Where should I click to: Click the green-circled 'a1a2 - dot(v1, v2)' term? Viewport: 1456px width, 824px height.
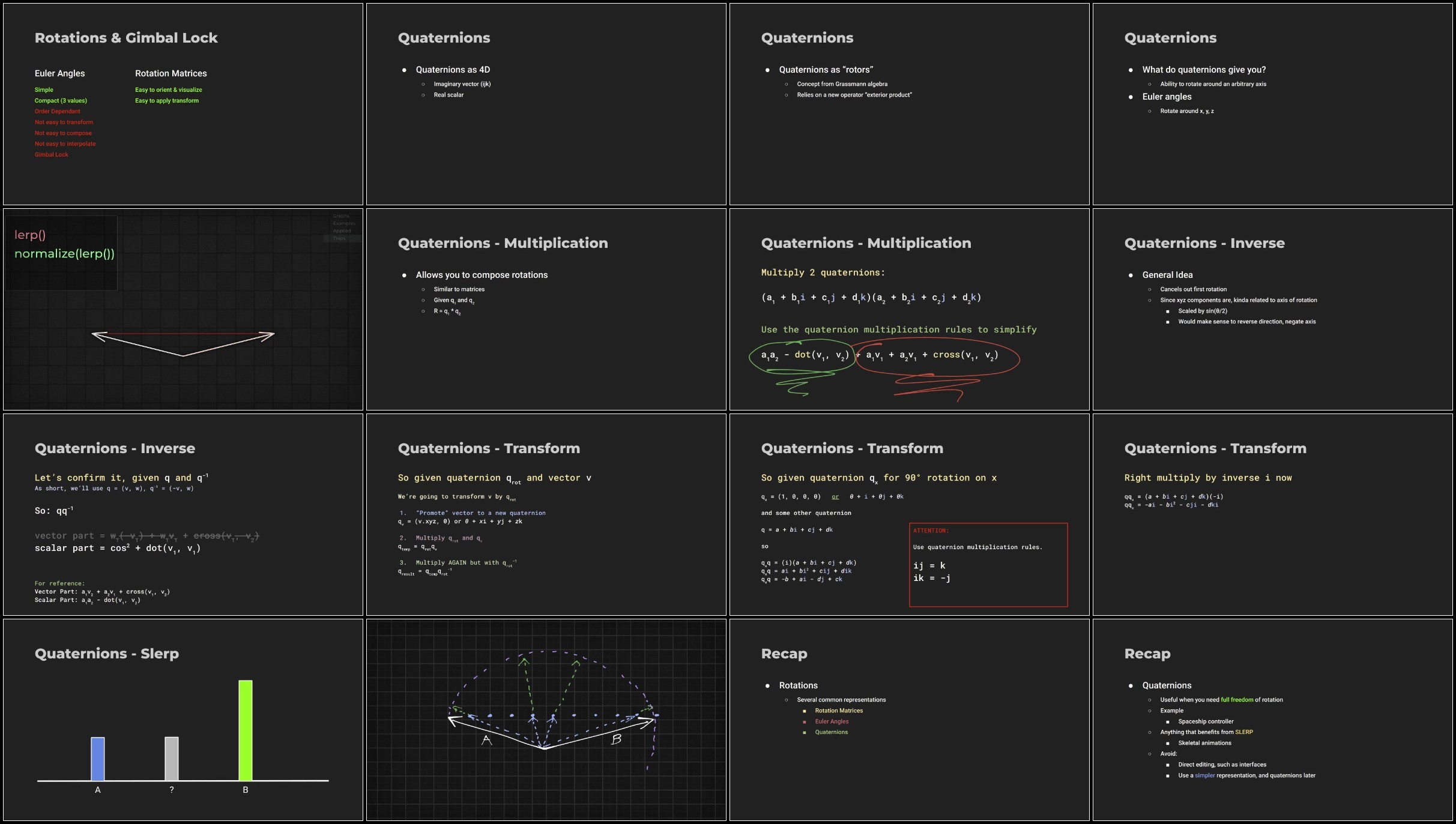pyautogui.click(x=805, y=355)
